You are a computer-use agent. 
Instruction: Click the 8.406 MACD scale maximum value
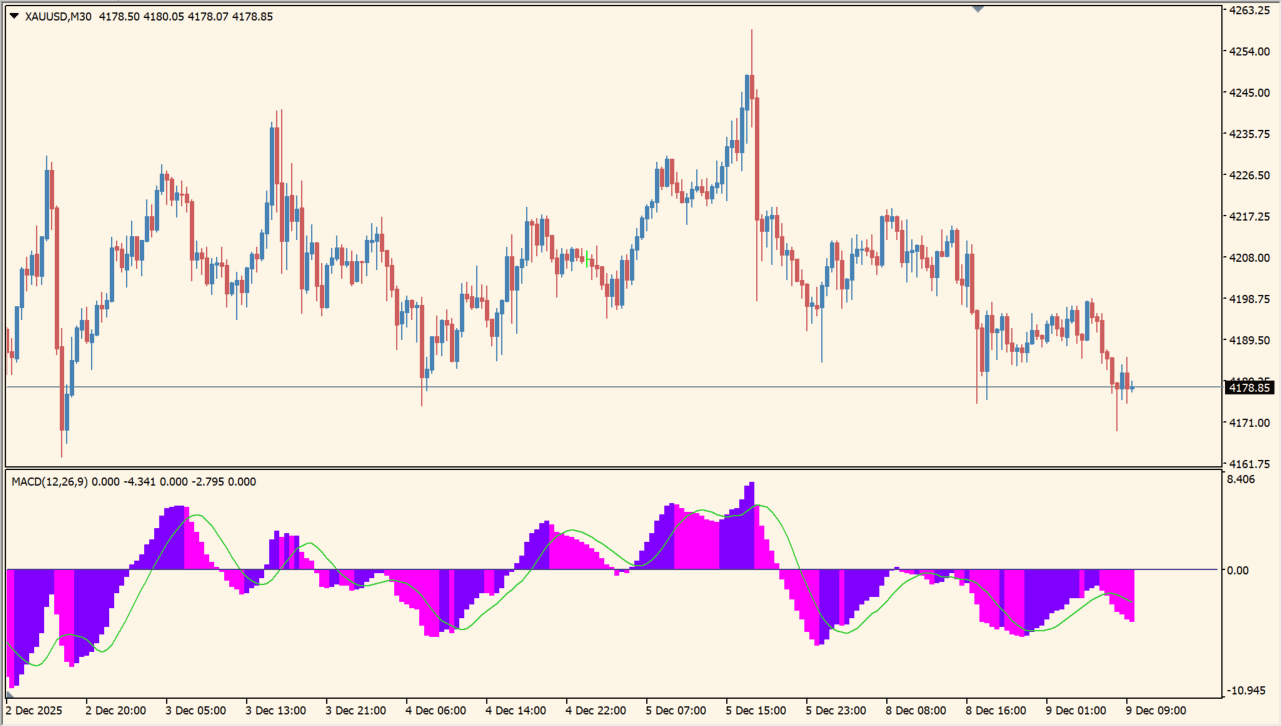(x=1240, y=480)
